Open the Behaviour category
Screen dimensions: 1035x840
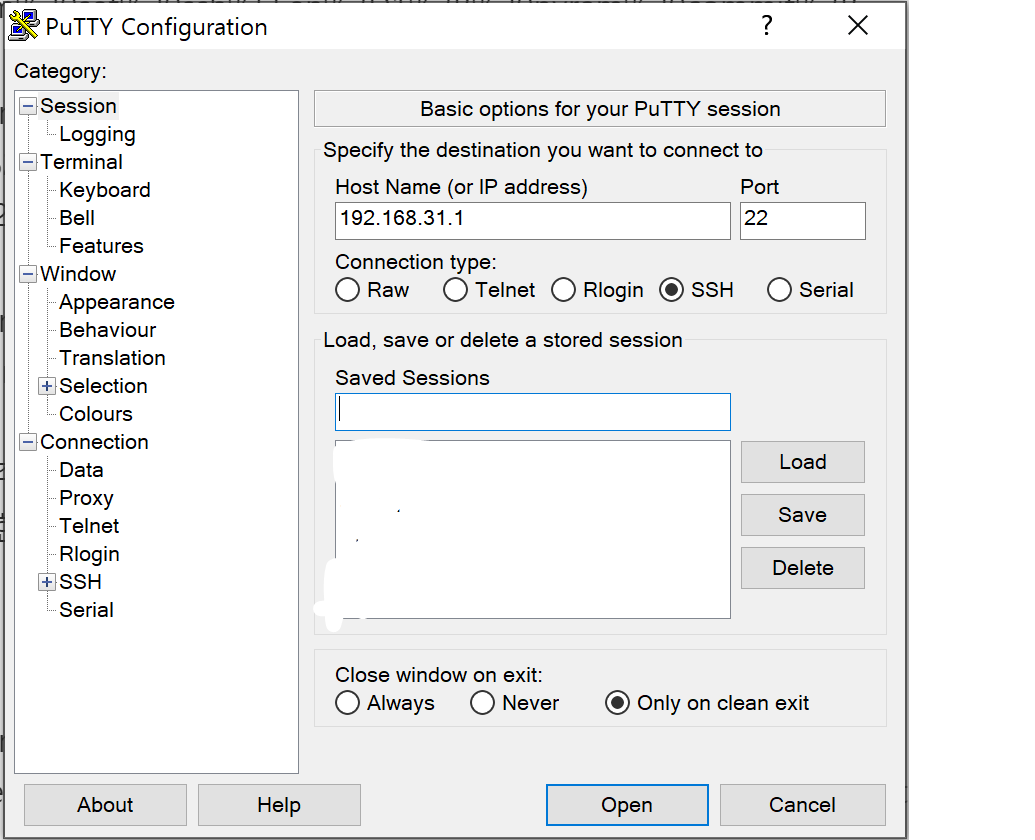(108, 330)
